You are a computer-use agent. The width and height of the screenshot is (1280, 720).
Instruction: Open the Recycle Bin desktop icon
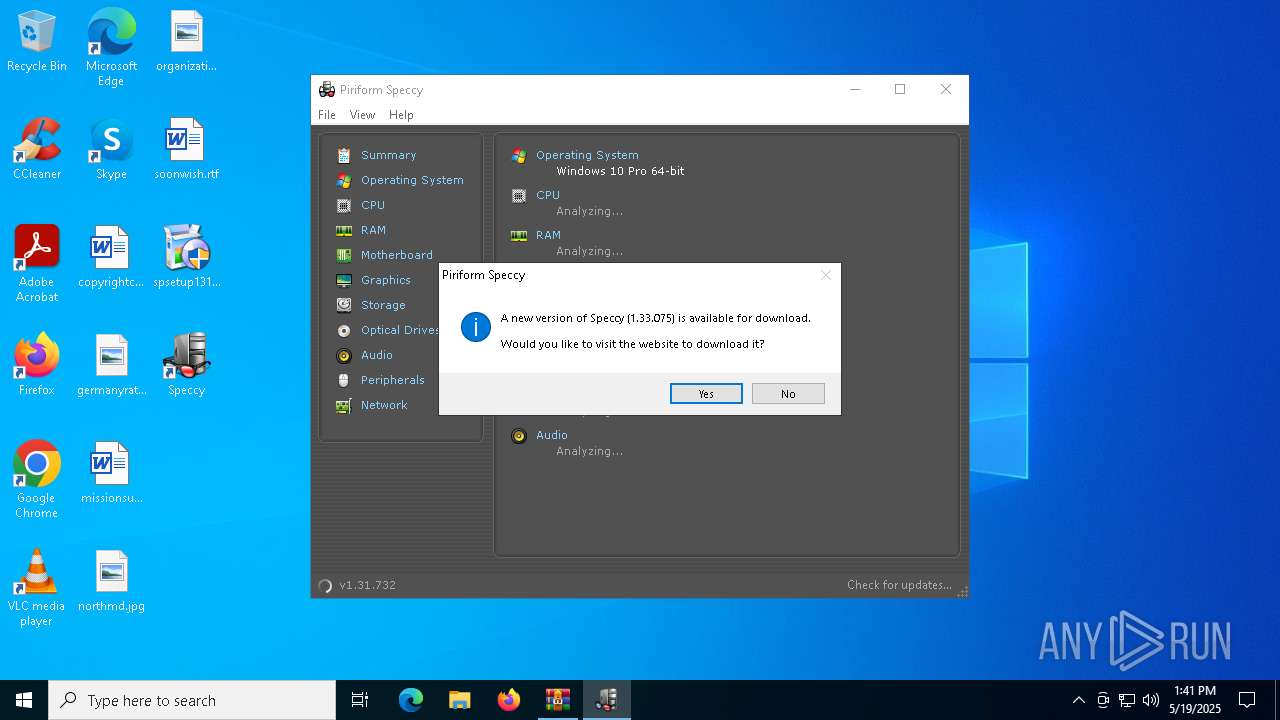[x=37, y=42]
